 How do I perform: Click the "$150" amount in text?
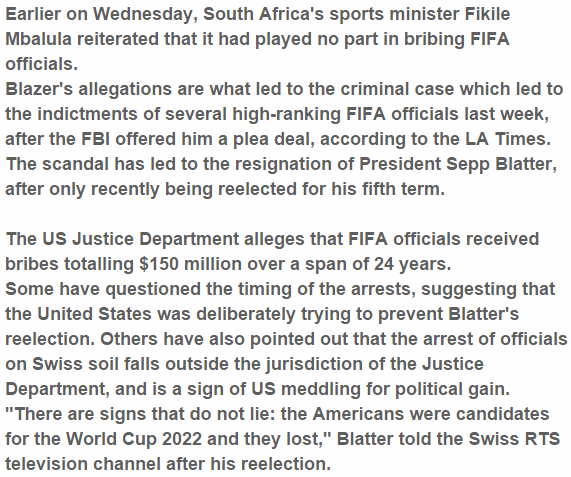159,264
